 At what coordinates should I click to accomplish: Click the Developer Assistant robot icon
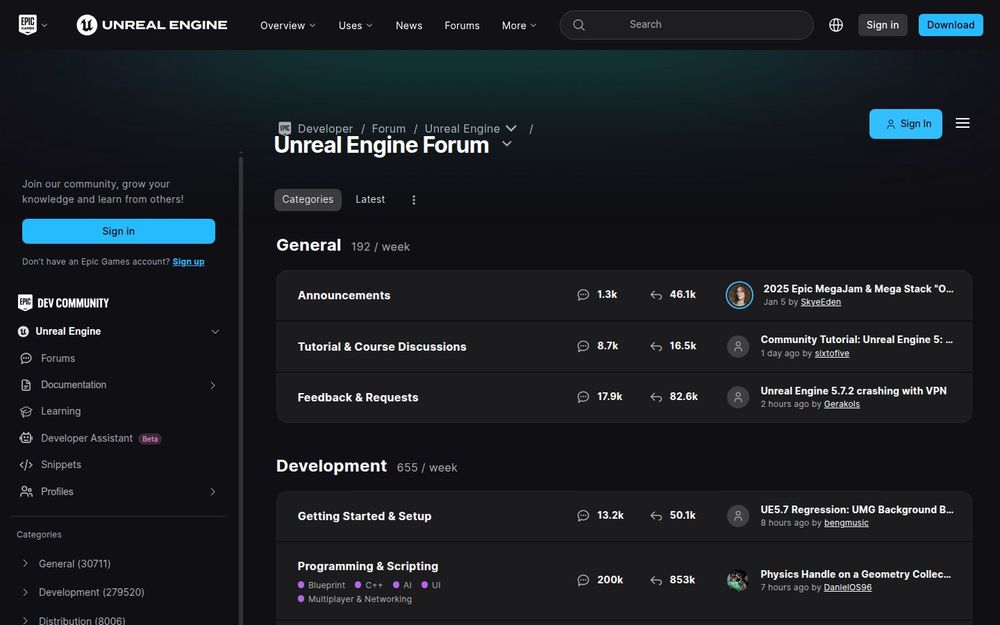(26, 438)
